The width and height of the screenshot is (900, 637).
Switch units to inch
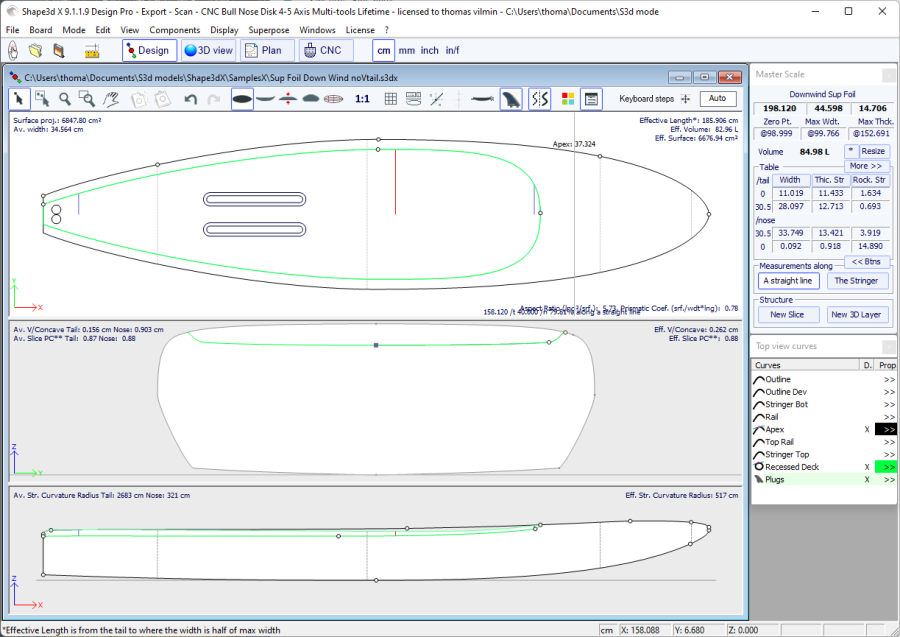click(429, 50)
